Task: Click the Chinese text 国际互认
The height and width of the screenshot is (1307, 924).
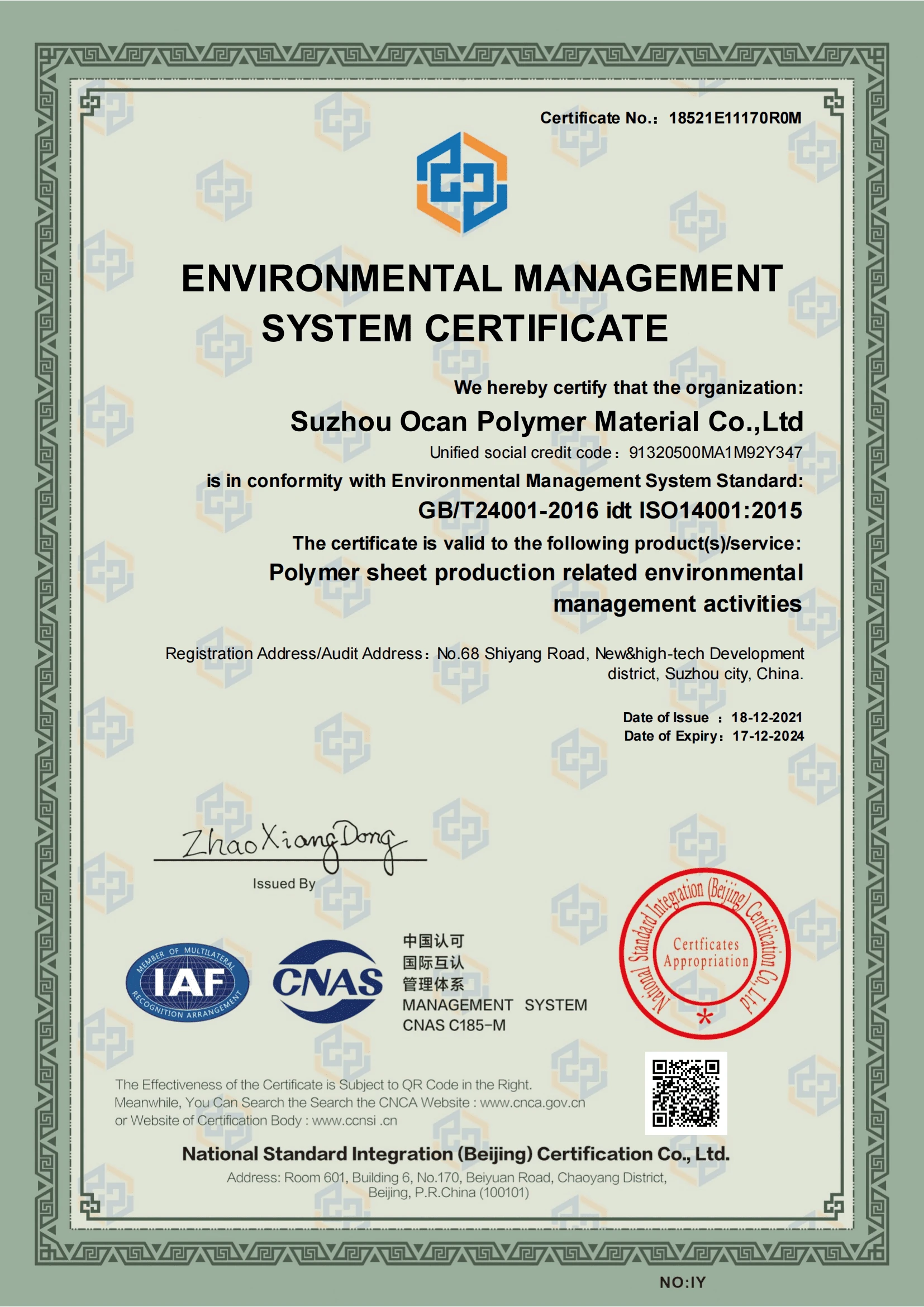Action: point(434,962)
